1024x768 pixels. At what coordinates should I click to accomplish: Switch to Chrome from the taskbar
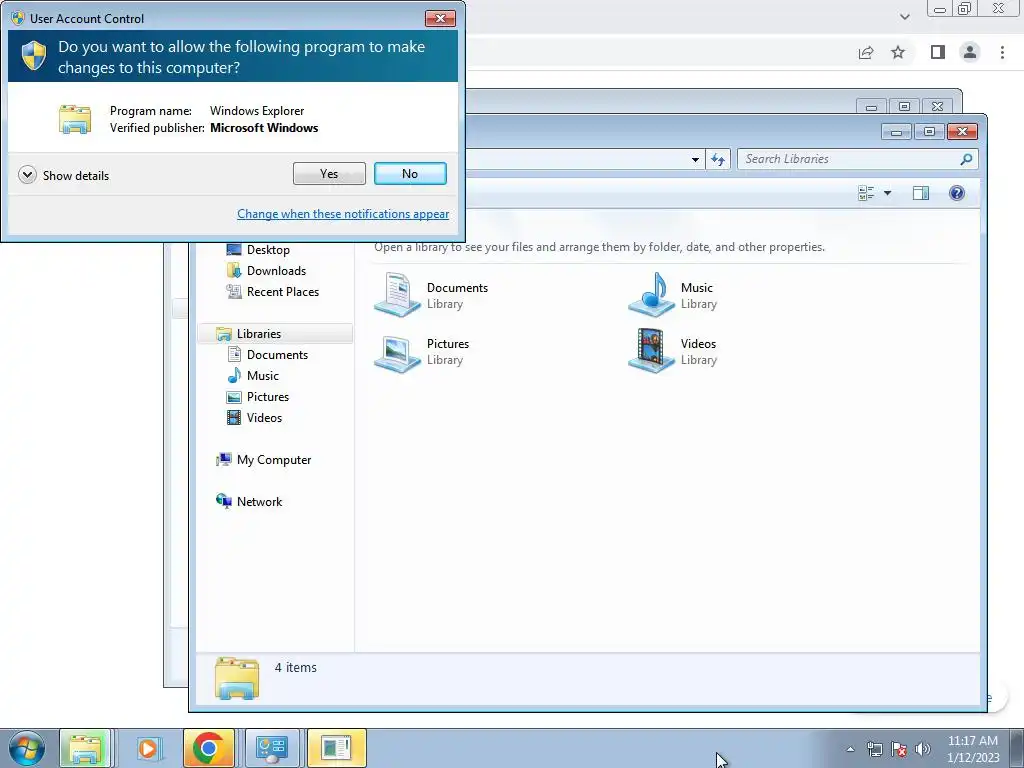tap(209, 748)
